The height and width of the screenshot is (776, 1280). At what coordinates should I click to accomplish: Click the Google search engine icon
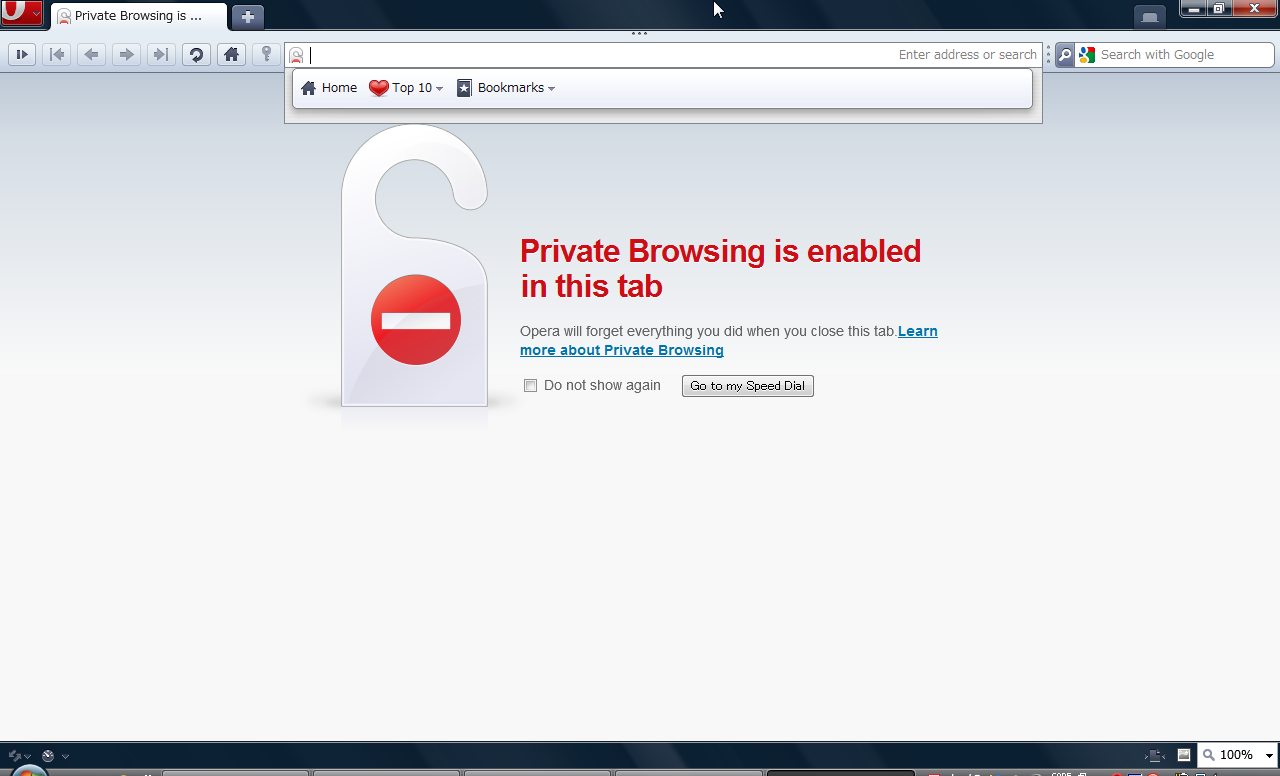coord(1087,55)
